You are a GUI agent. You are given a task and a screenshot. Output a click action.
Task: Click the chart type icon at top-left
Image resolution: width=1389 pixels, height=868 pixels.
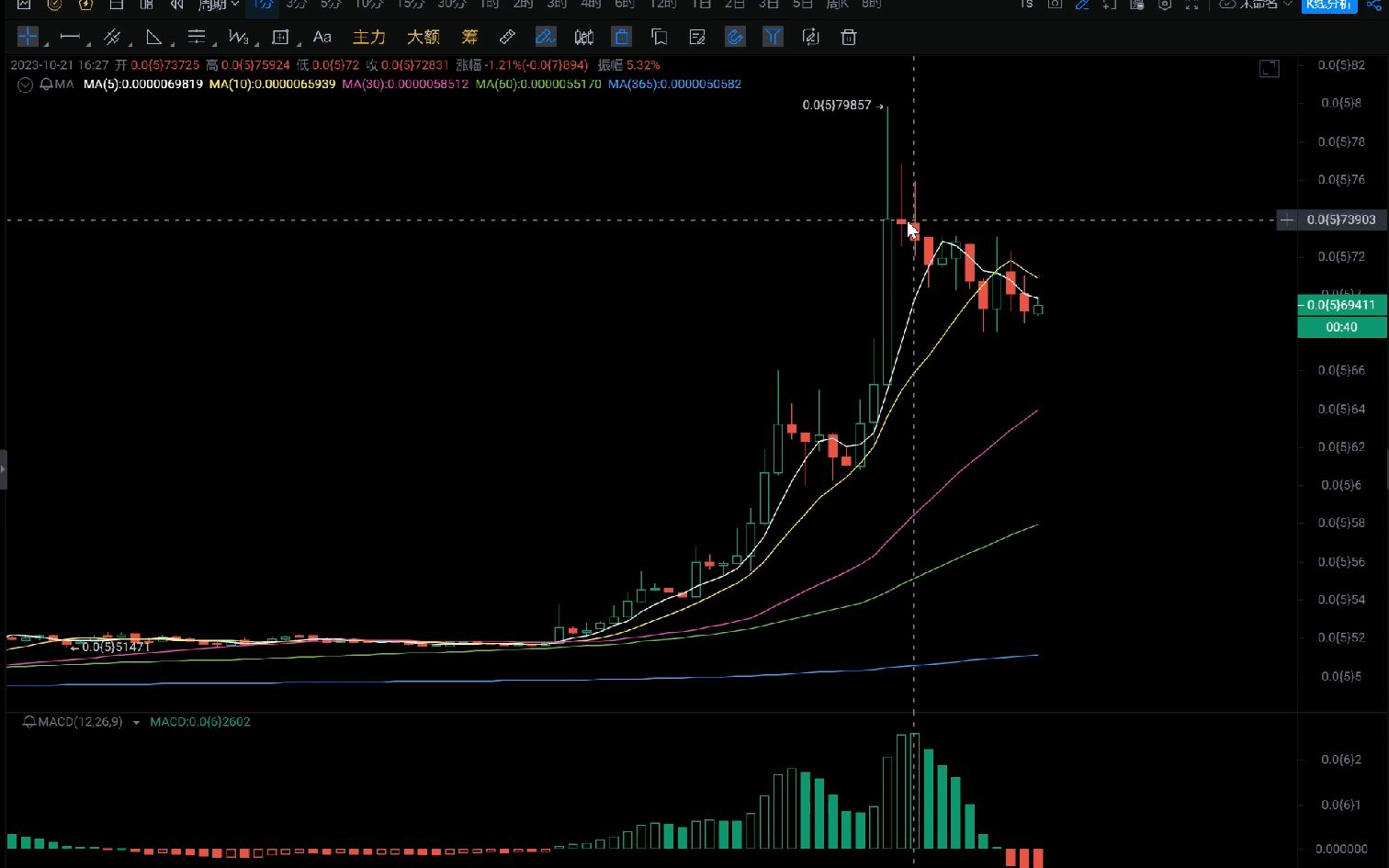[x=24, y=5]
